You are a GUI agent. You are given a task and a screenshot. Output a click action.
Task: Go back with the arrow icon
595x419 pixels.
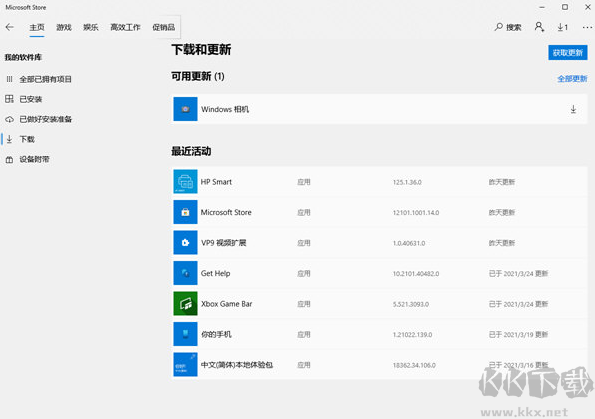click(10, 27)
